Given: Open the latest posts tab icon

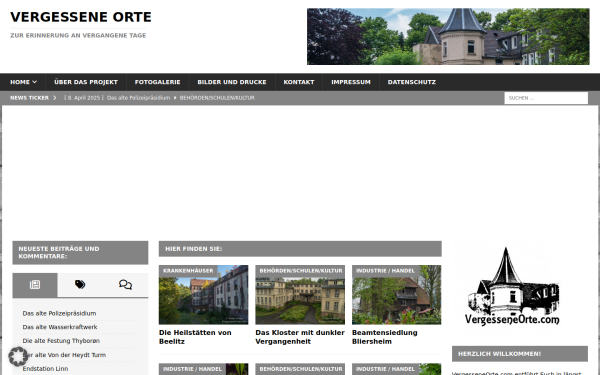Looking at the screenshot, I should point(35,284).
